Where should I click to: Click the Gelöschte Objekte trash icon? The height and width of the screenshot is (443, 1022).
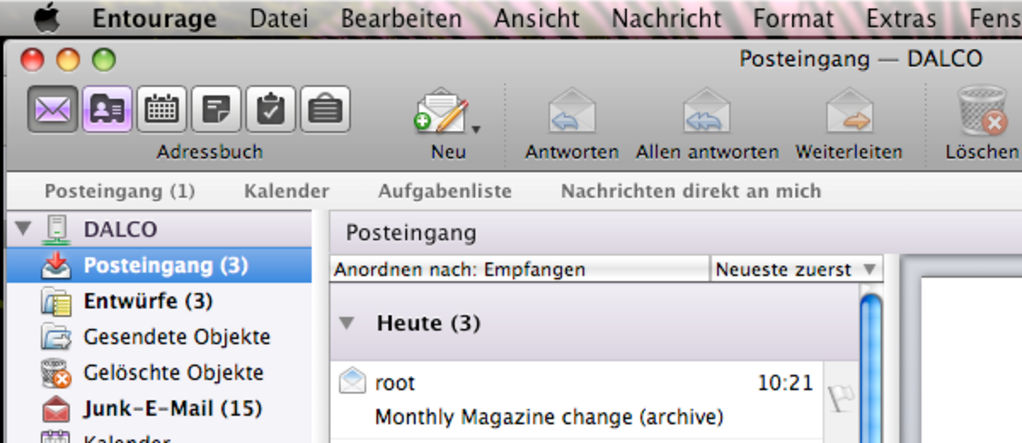(56, 373)
